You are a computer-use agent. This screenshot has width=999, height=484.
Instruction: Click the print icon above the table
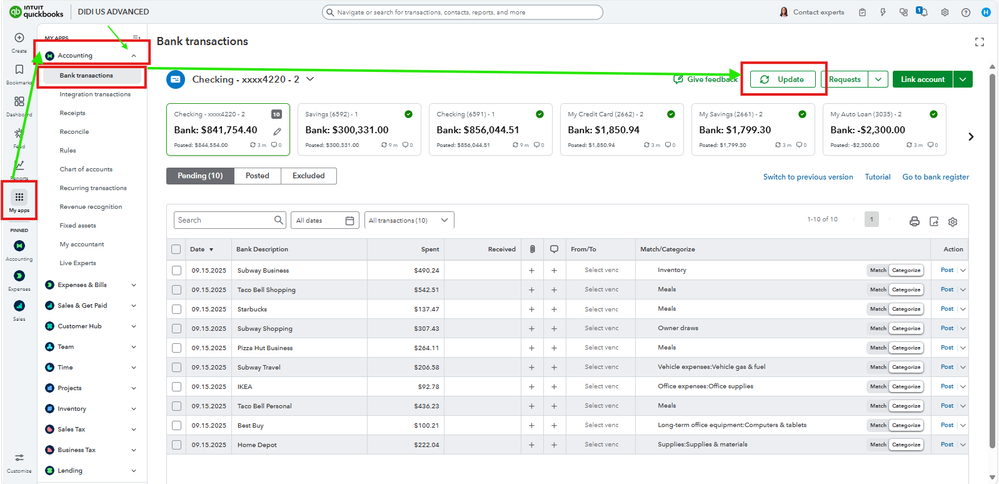pos(914,221)
